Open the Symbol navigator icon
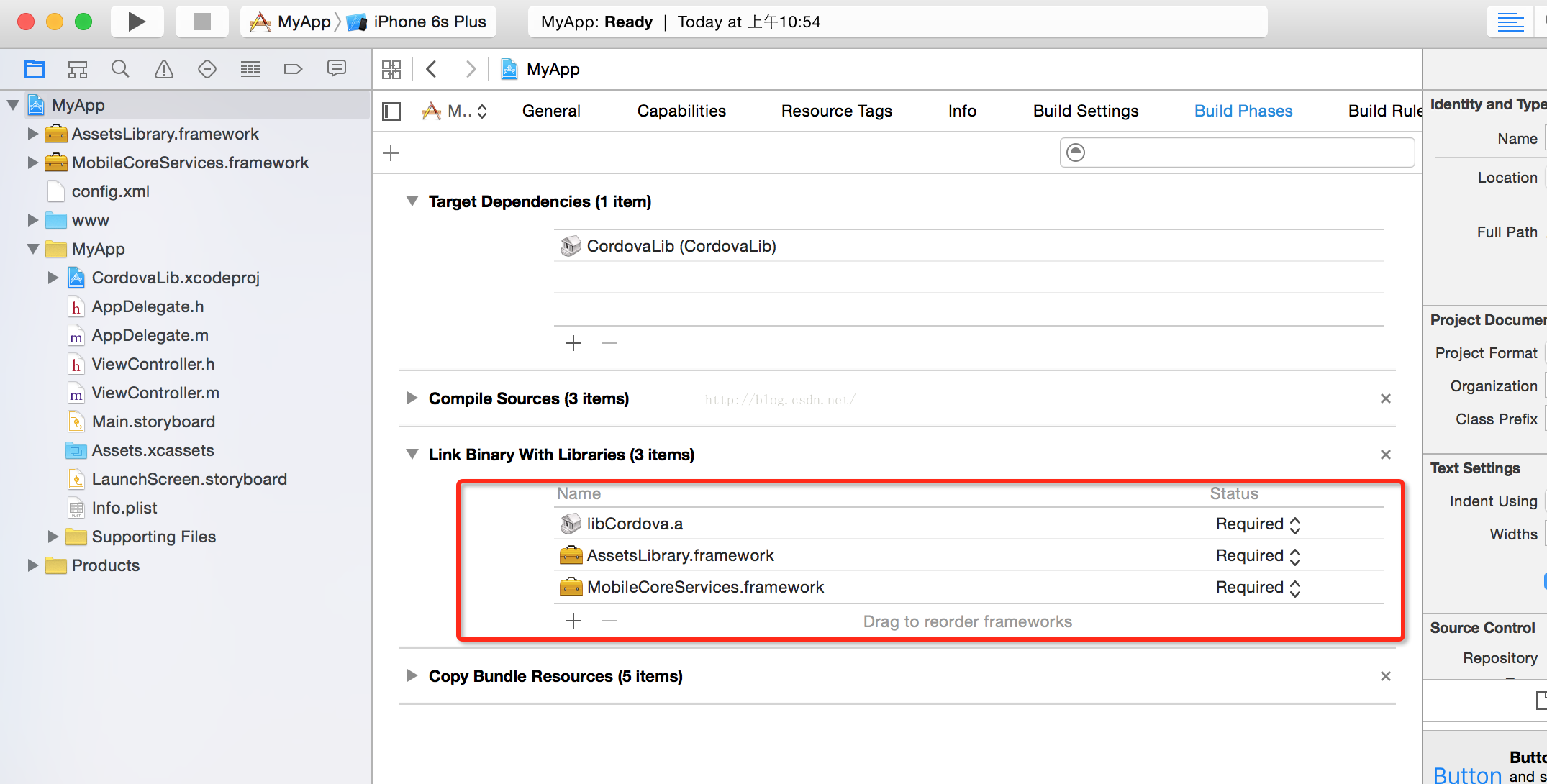Screen dimensions: 1547x784 [78, 69]
